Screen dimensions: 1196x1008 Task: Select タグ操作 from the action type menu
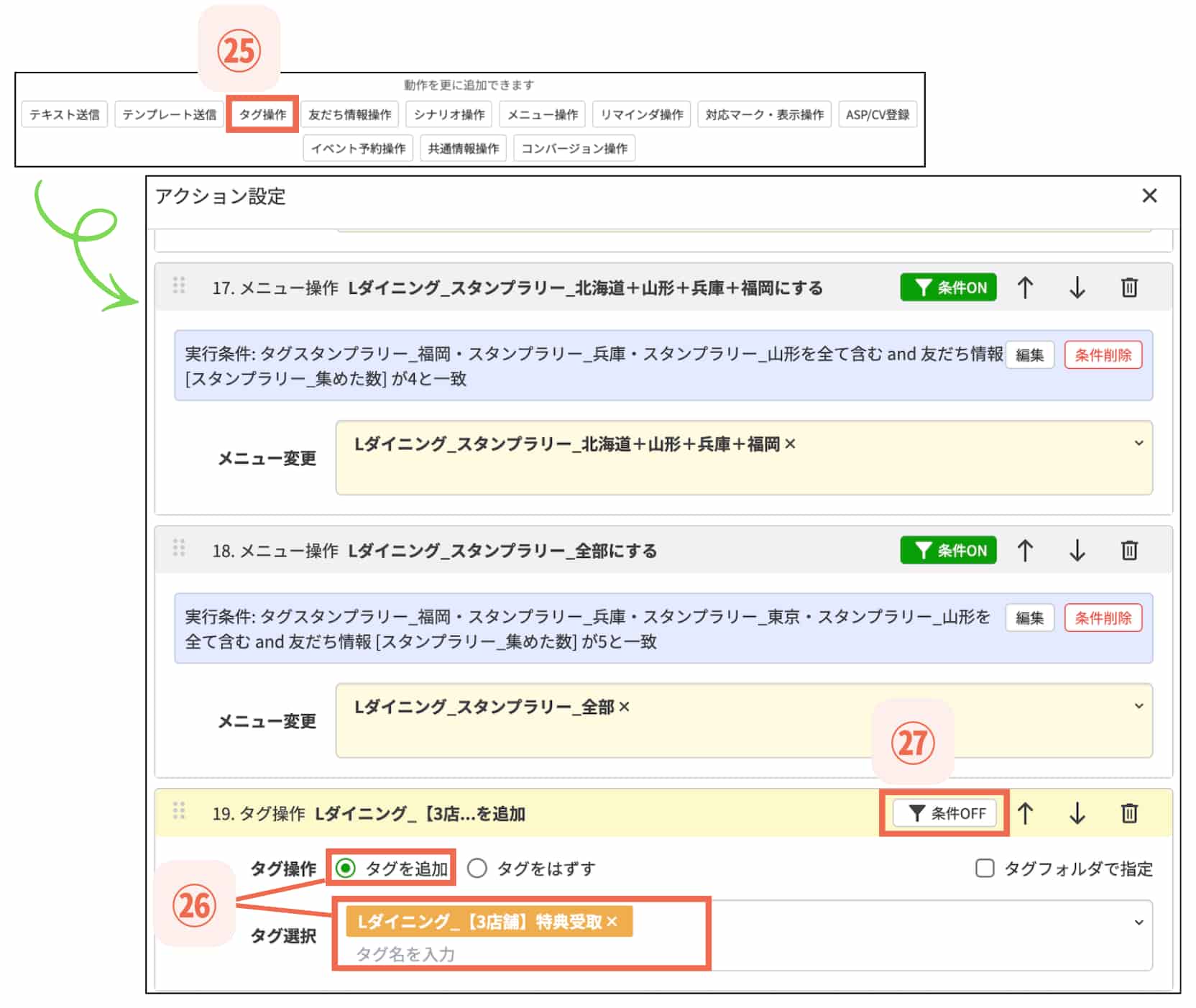coord(263,114)
